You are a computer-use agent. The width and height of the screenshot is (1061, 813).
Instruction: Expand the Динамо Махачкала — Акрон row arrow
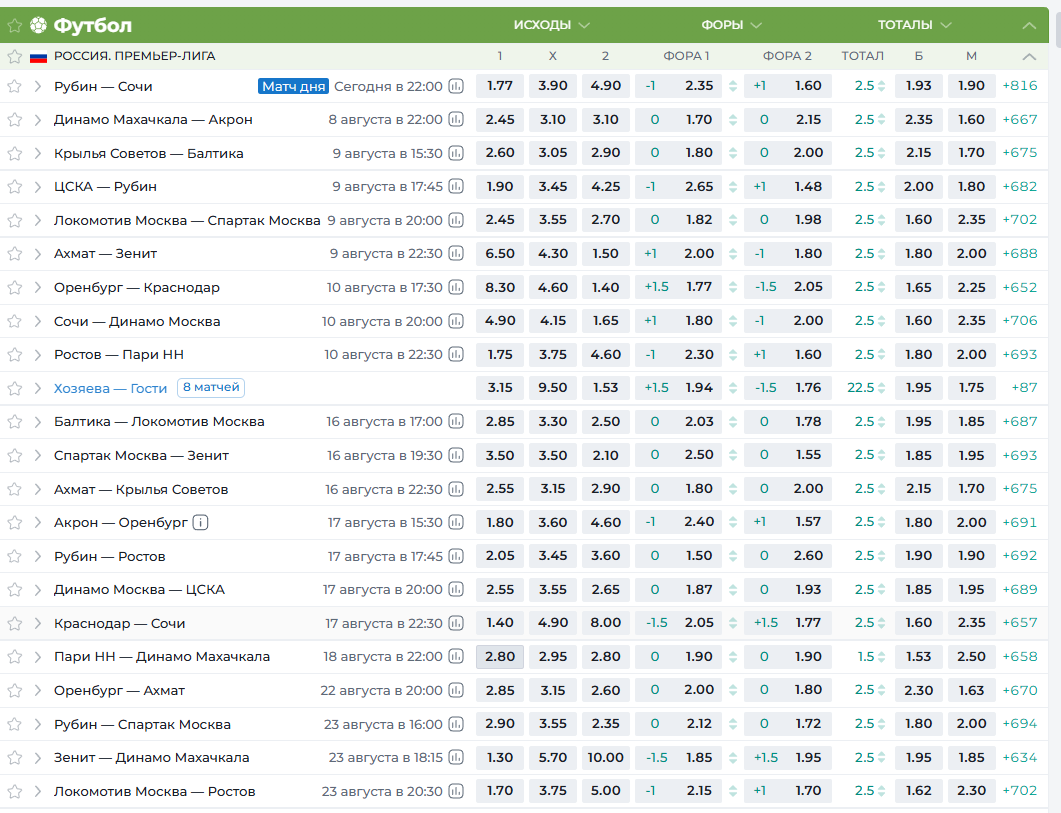38,120
